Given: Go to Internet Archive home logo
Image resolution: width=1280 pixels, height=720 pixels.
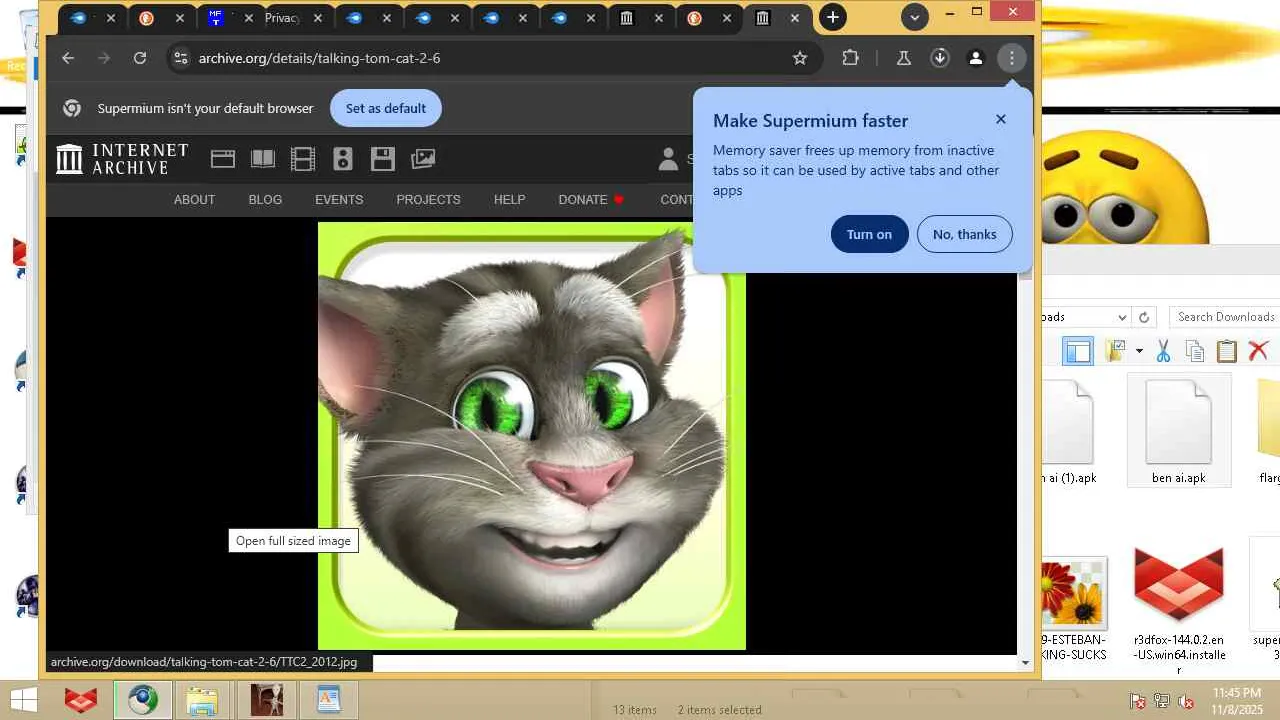Looking at the screenshot, I should pos(122,158).
